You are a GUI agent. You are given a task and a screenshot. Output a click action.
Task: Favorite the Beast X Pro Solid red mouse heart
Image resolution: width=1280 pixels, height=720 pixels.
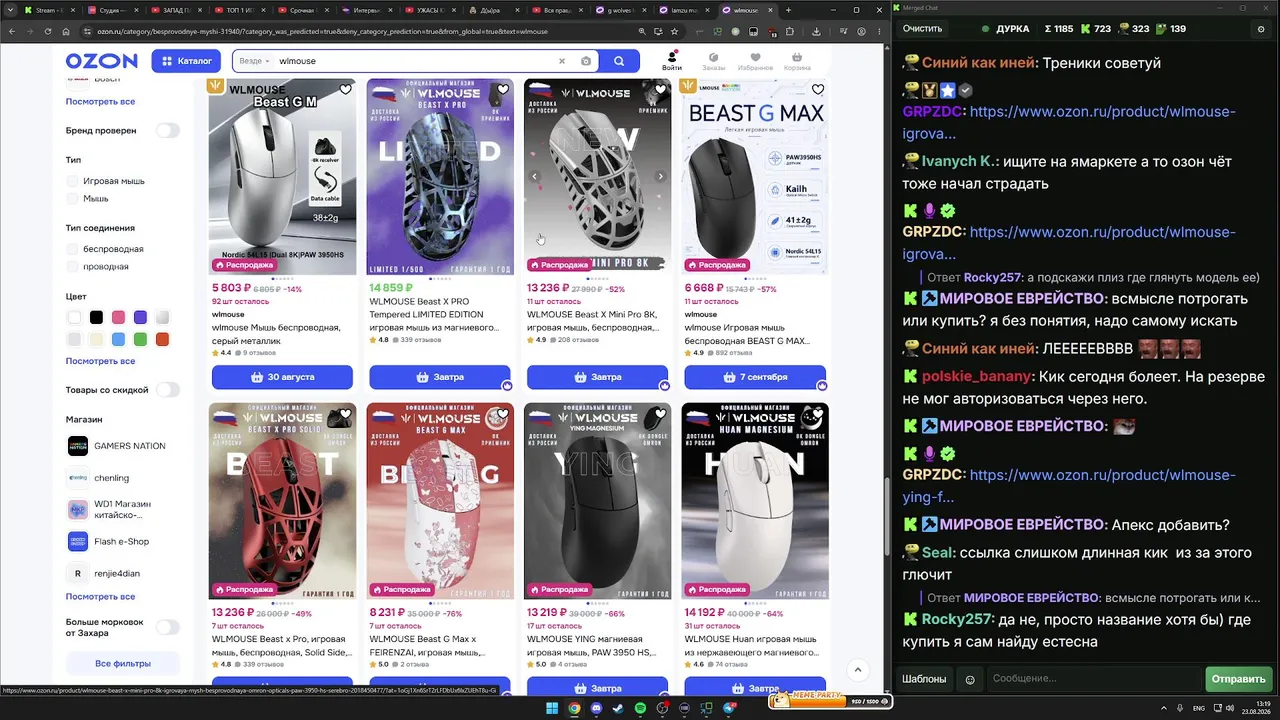pos(345,414)
